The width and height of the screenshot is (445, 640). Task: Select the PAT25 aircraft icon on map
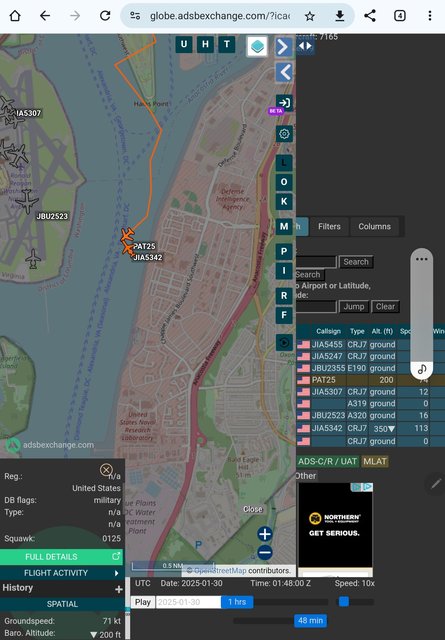127,235
